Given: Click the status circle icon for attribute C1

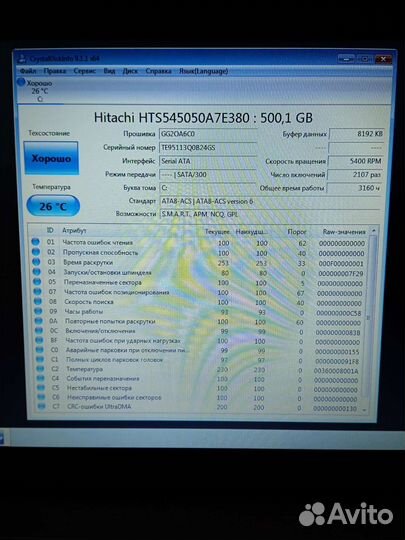Looking at the screenshot, I should (x=40, y=359).
